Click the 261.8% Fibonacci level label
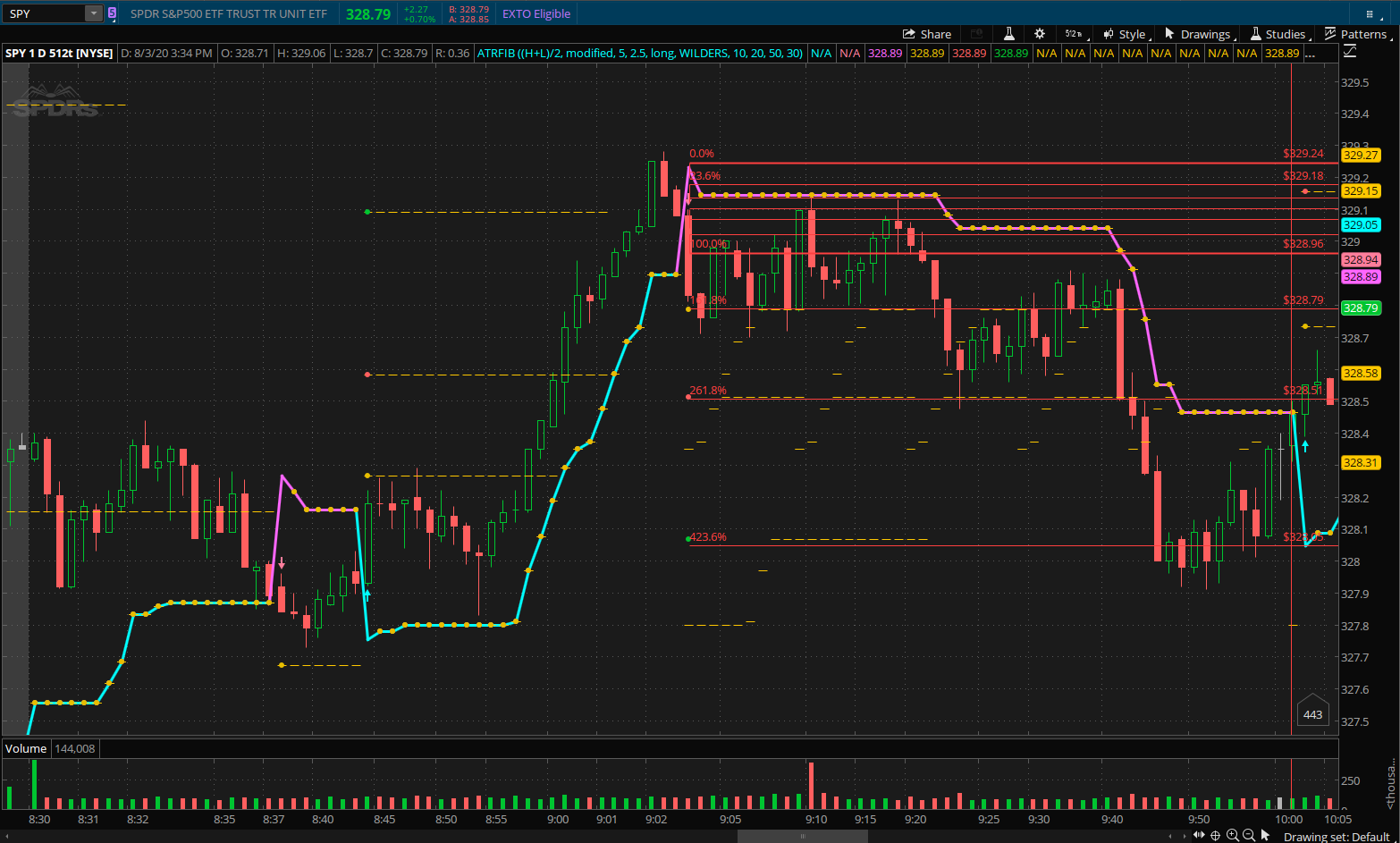1400x843 pixels. coord(708,391)
